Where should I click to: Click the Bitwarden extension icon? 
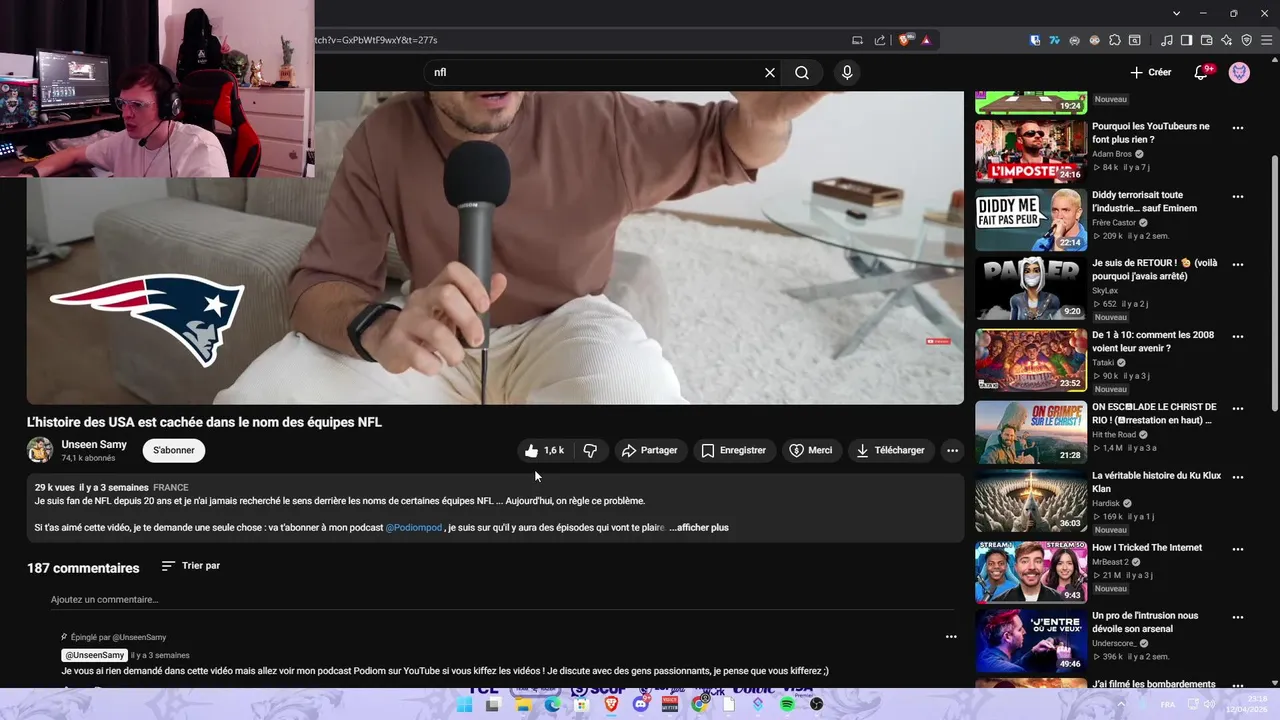tap(1035, 40)
